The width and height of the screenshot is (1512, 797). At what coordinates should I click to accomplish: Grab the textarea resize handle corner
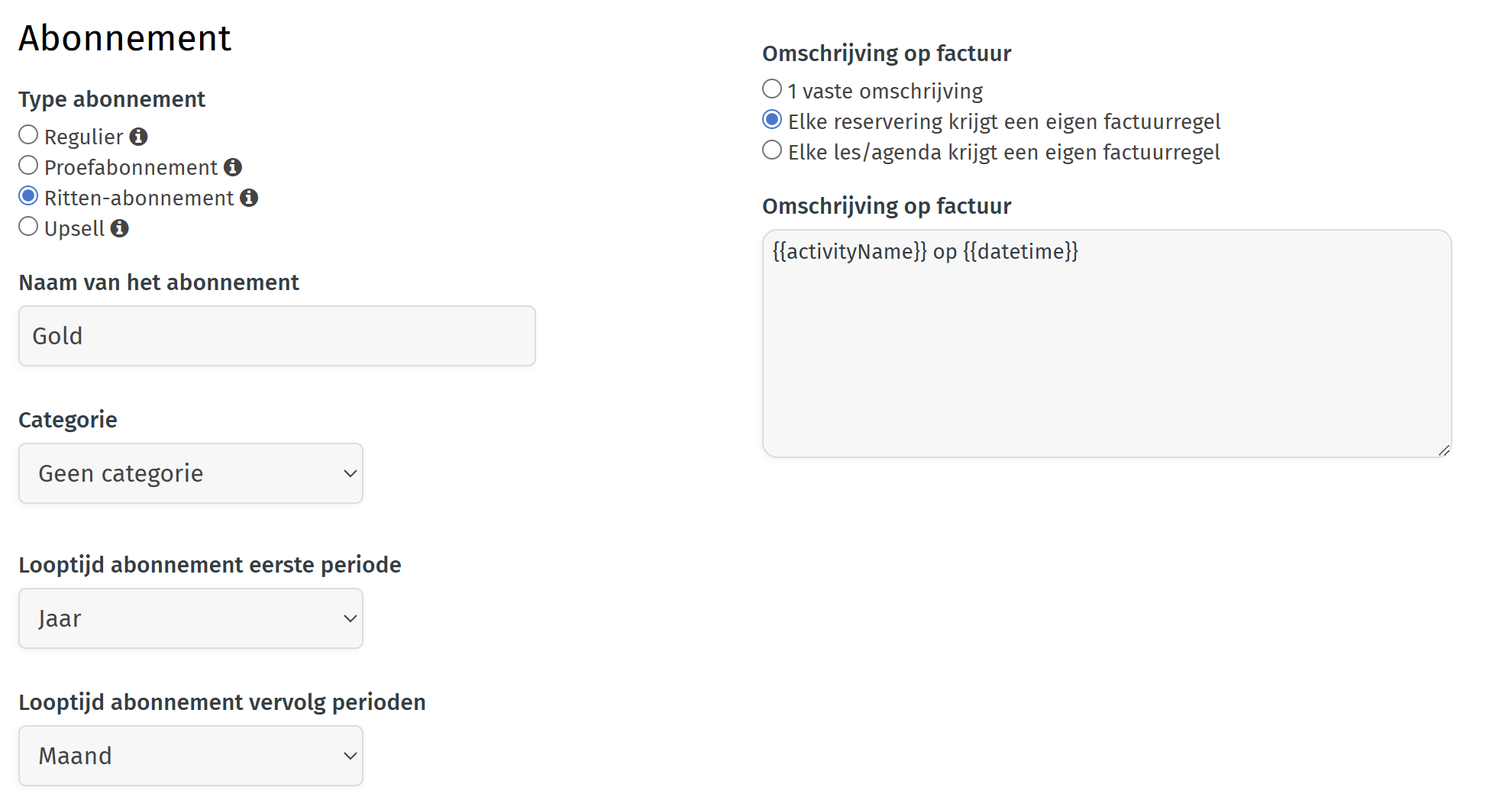pyautogui.click(x=1443, y=450)
